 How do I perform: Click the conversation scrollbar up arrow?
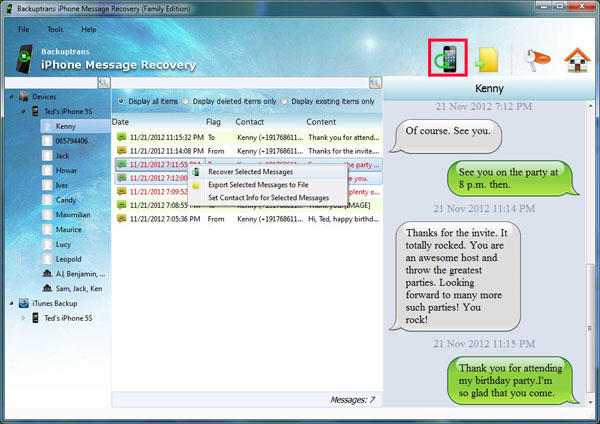[591, 105]
